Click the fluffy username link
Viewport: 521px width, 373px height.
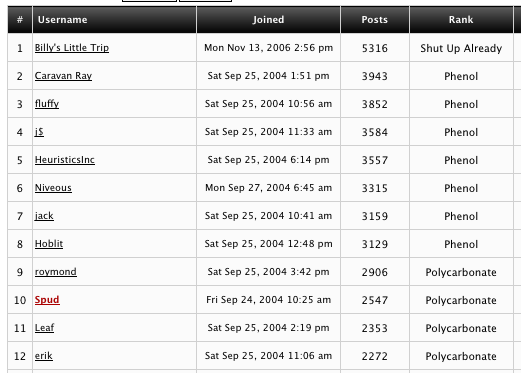click(47, 104)
